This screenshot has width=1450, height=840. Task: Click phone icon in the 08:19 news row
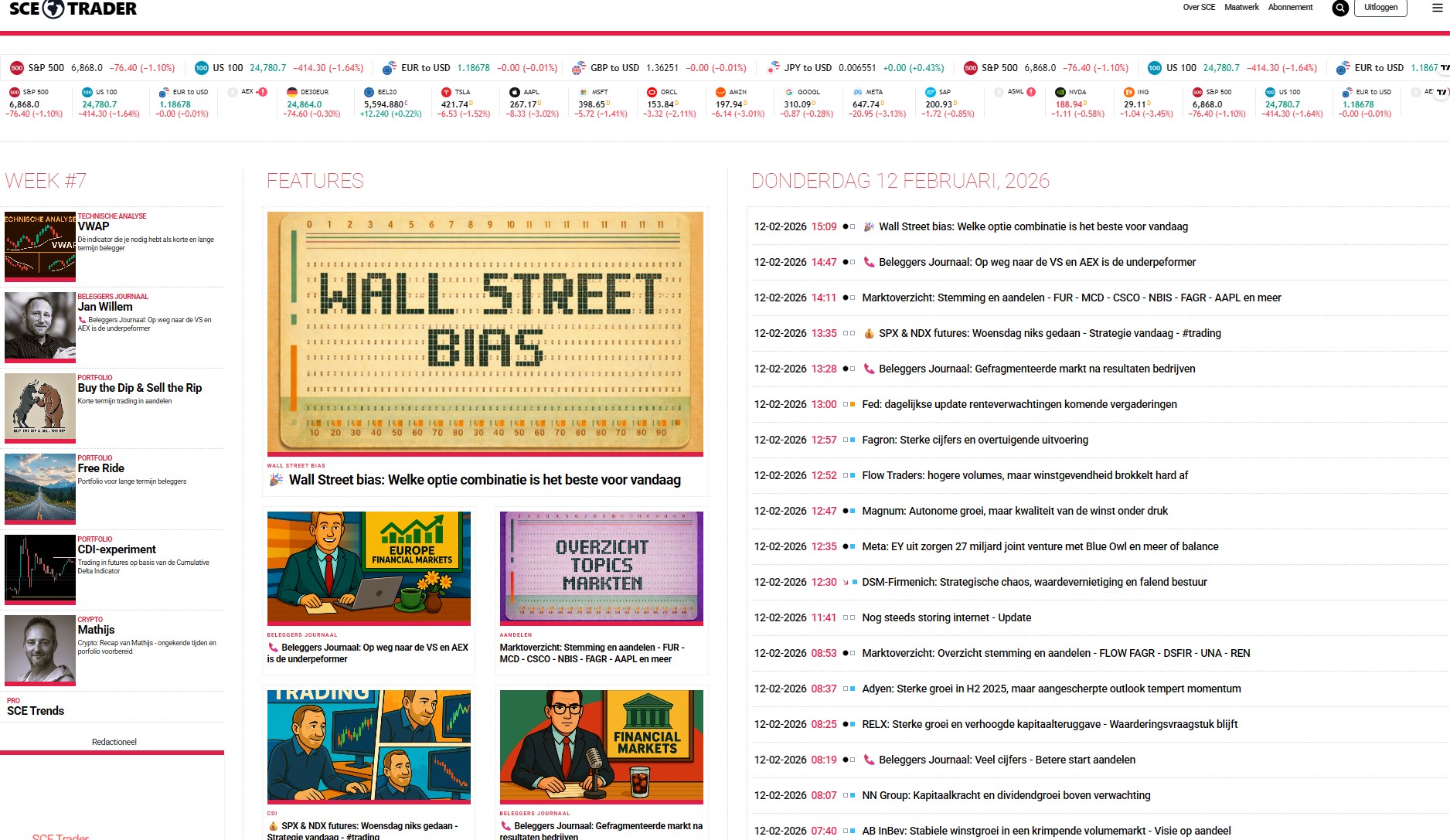point(869,760)
